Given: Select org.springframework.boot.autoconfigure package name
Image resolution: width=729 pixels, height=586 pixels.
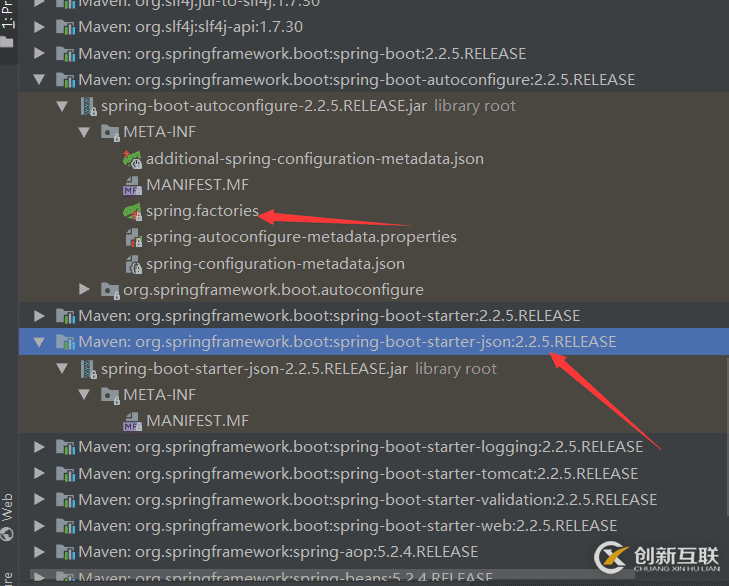Looking at the screenshot, I should pyautogui.click(x=273, y=290).
